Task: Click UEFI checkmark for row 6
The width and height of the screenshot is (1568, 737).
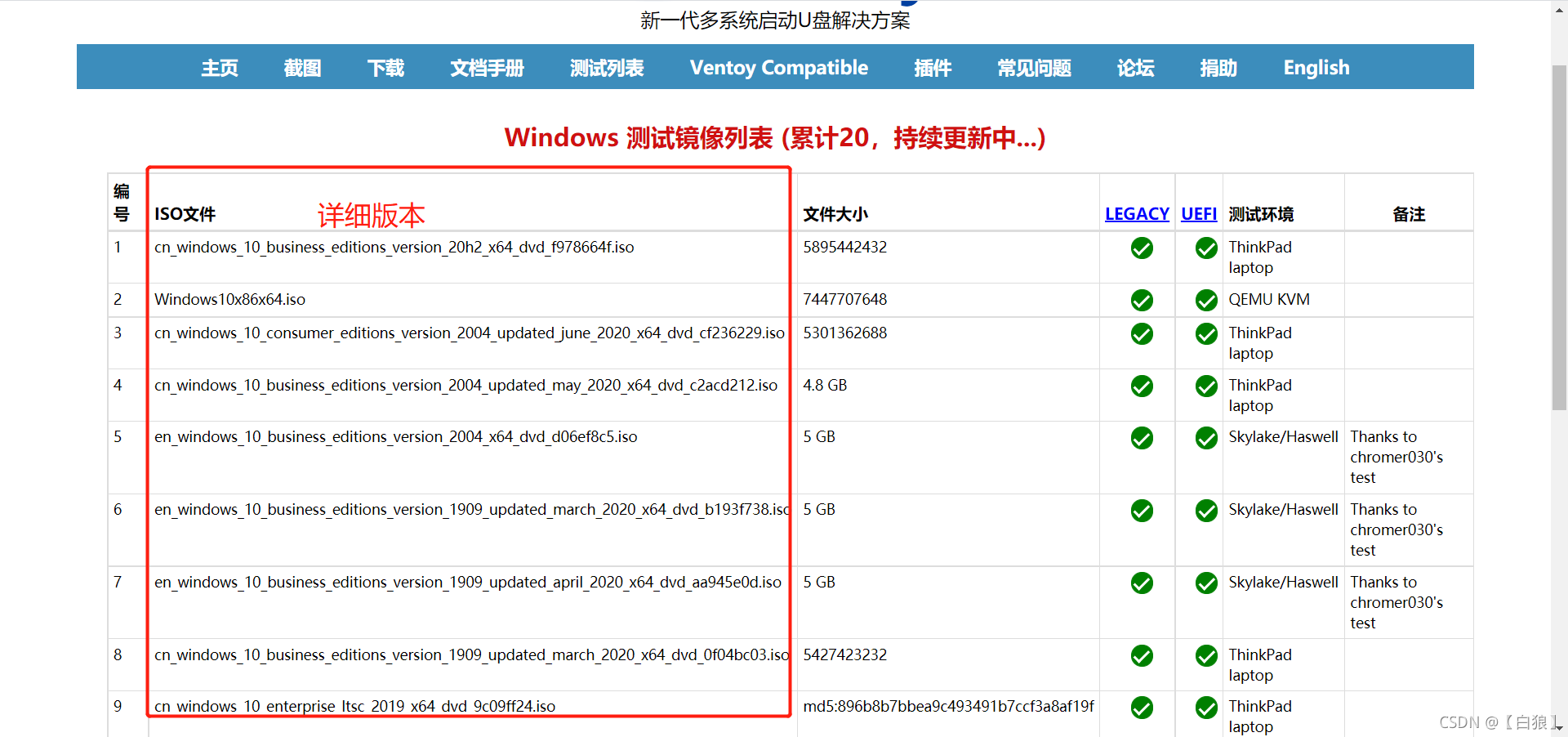Action: pos(1206,511)
